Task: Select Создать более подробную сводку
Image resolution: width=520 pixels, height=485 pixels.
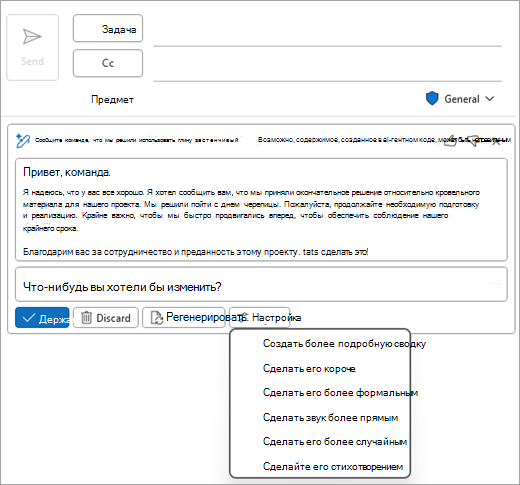Action: (344, 343)
